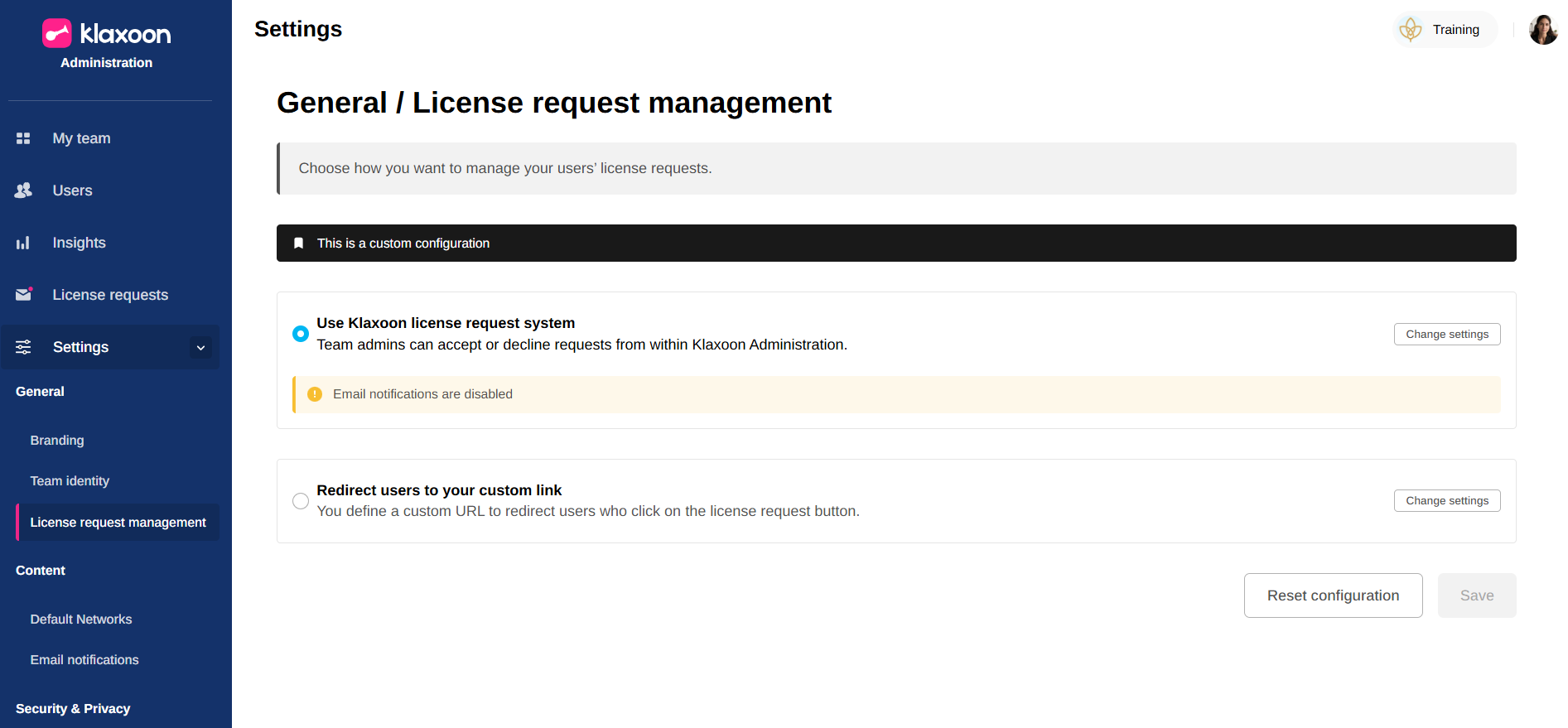The height and width of the screenshot is (728, 1568).
Task: Click the bookmark icon in custom configuration banner
Action: (299, 243)
